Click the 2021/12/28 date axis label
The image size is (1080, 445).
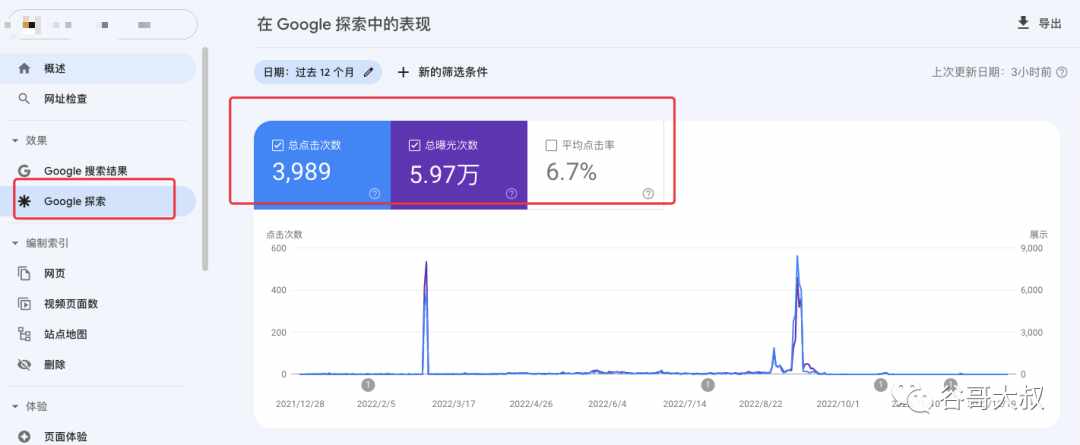click(300, 404)
